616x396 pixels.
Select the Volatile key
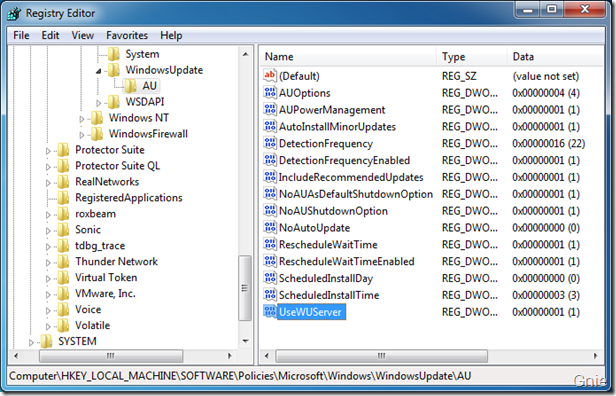pyautogui.click(x=93, y=325)
